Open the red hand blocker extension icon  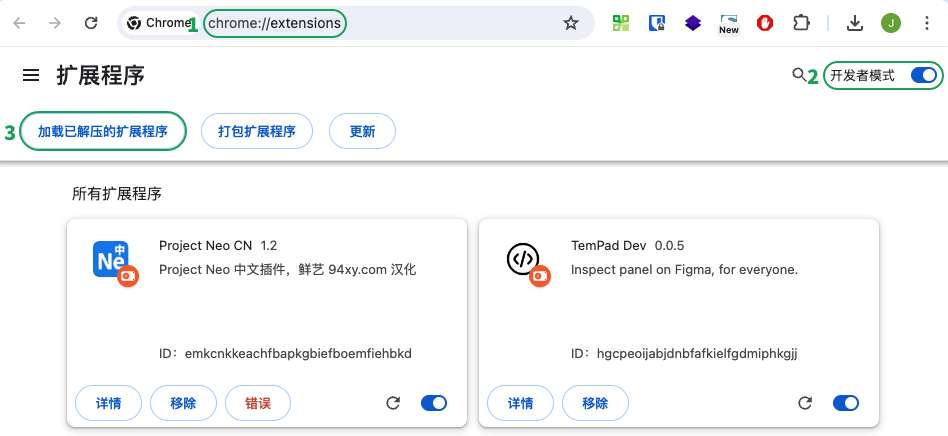(765, 23)
